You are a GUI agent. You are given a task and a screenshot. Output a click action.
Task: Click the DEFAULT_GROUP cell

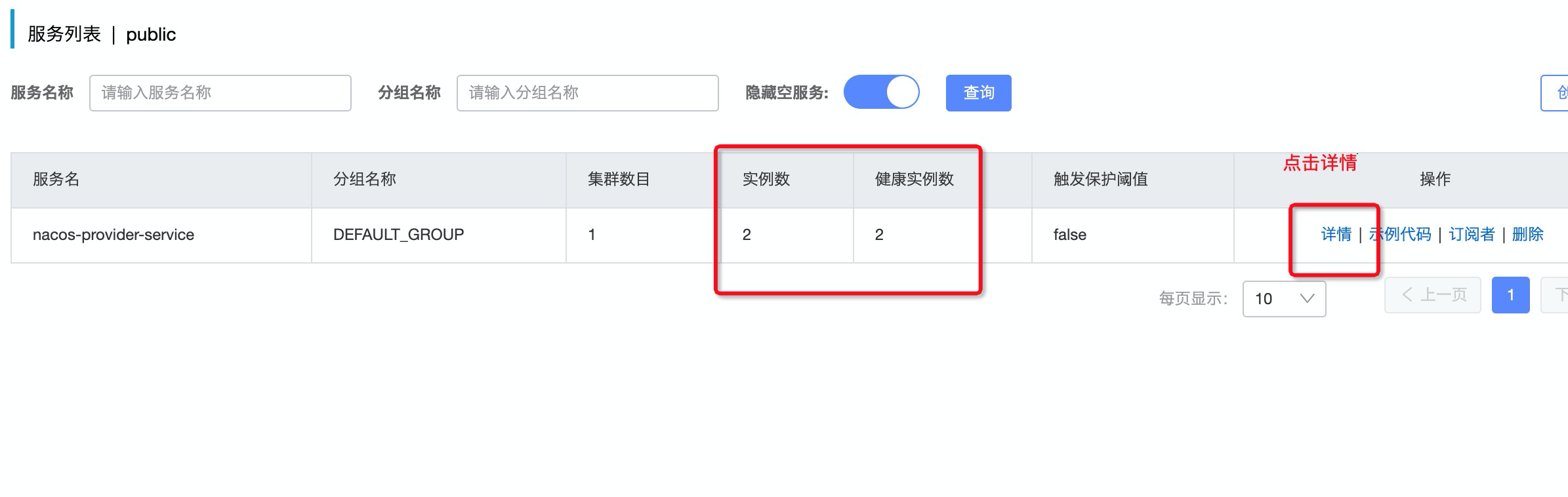pos(398,235)
